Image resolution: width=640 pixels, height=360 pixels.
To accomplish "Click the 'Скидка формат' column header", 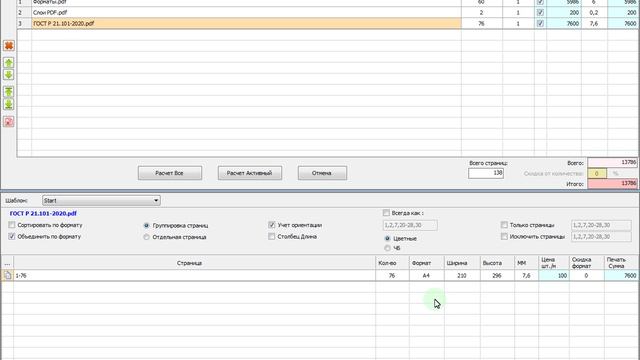I will (586, 263).
